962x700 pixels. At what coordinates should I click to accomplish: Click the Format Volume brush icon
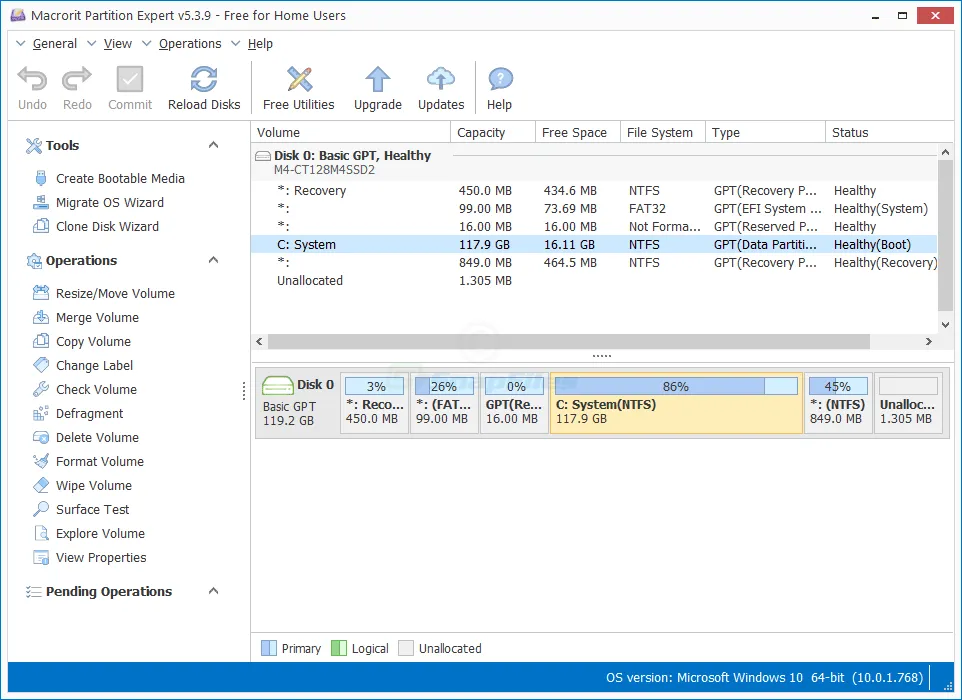(40, 461)
